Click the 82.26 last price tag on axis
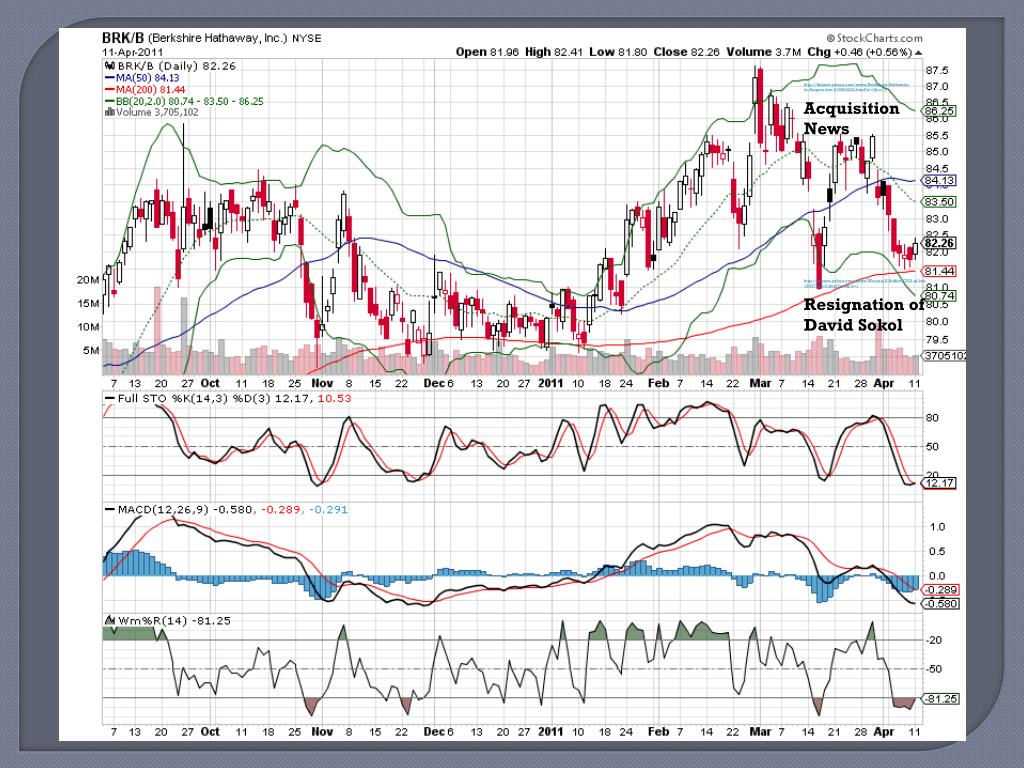Image resolution: width=1024 pixels, height=768 pixels. point(939,243)
